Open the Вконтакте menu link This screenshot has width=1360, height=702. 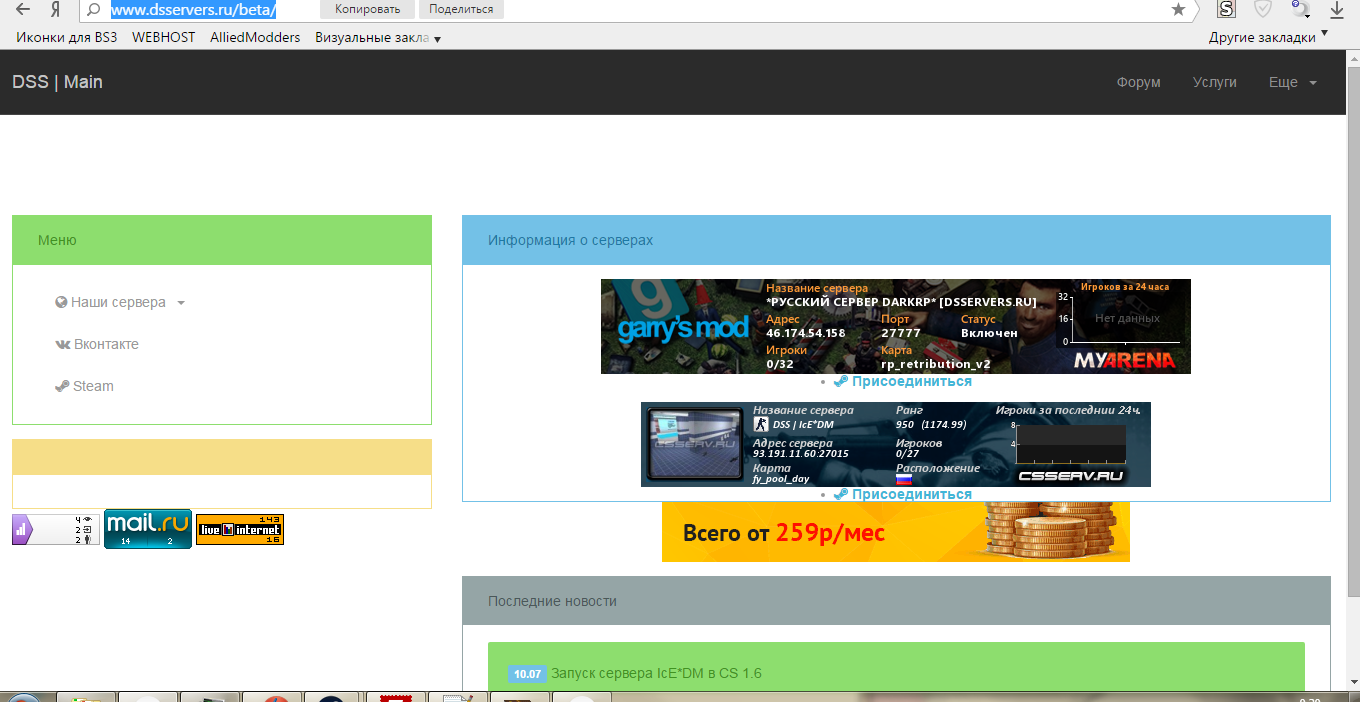tap(97, 344)
